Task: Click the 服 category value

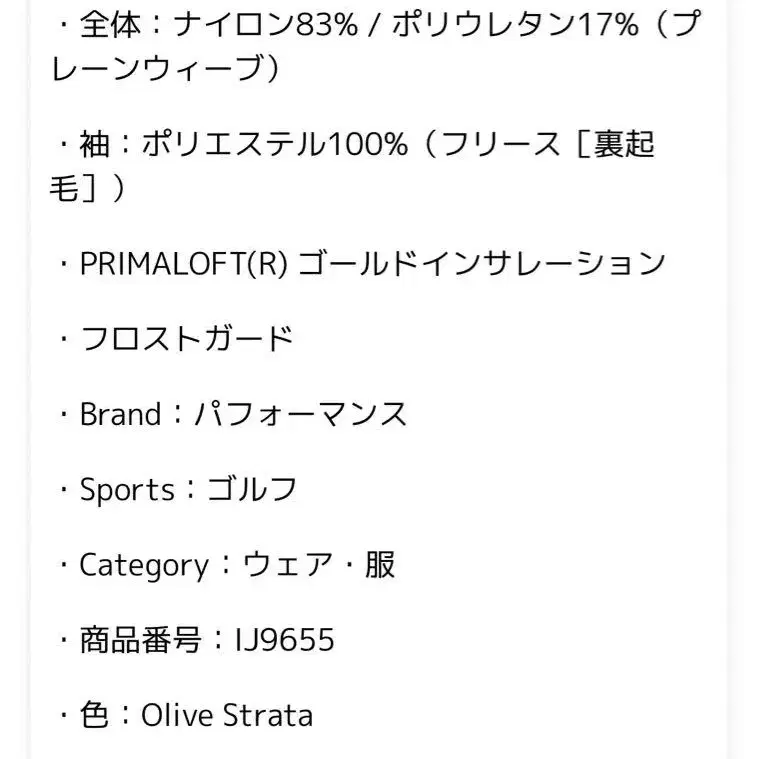Action: tap(379, 565)
